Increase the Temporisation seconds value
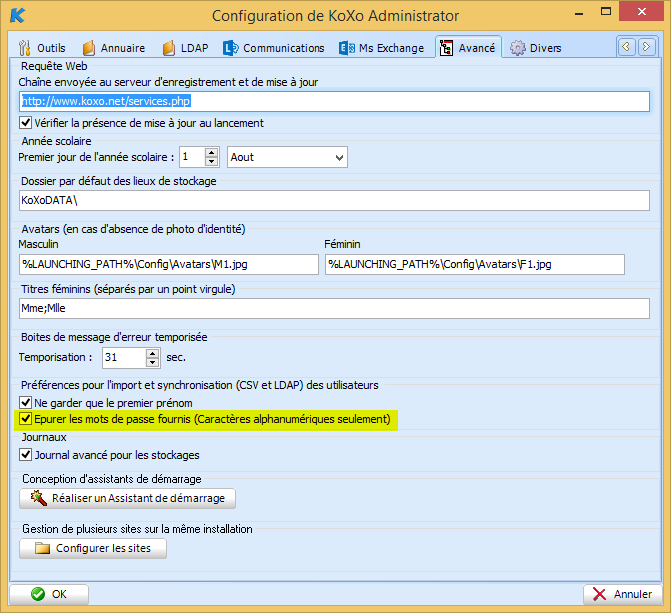671x613 pixels. [152, 354]
